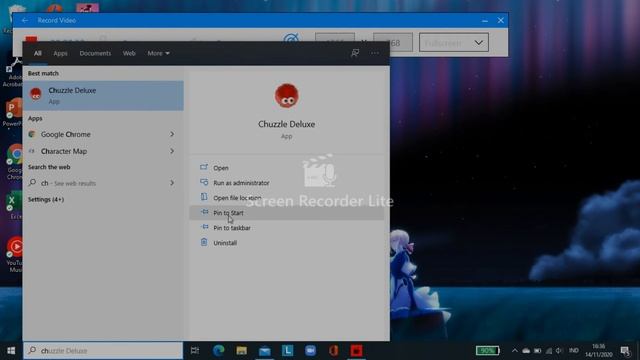Choose Pin to Start
The image size is (640, 360).
(x=287, y=213)
